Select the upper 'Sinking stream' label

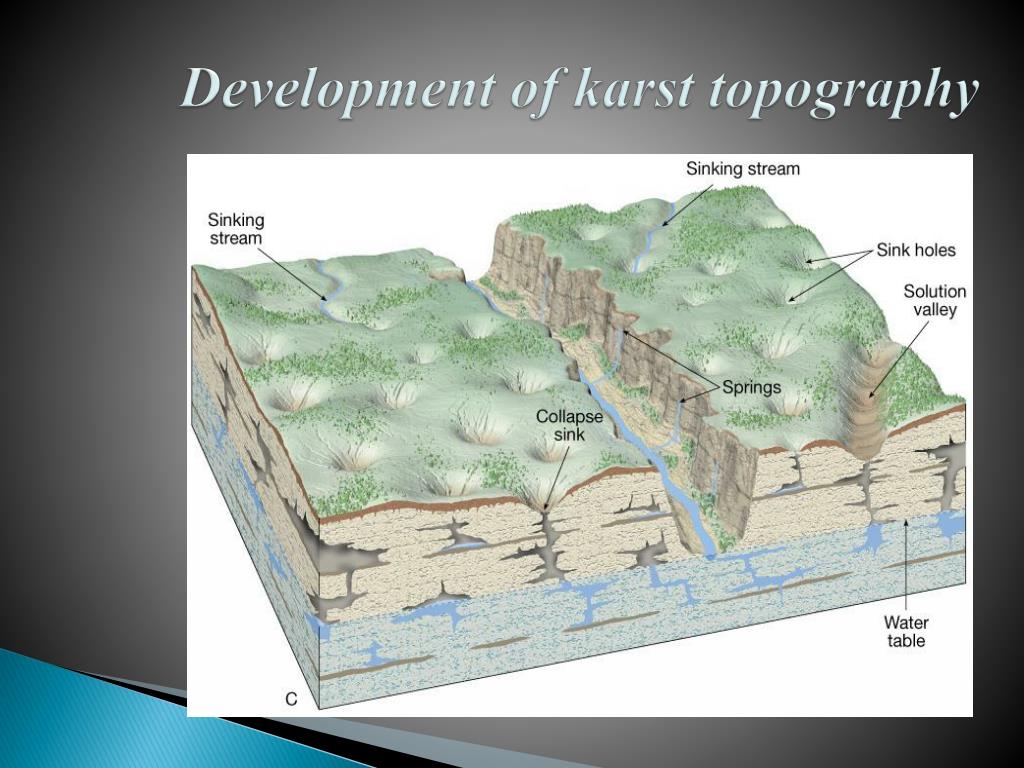tap(743, 169)
